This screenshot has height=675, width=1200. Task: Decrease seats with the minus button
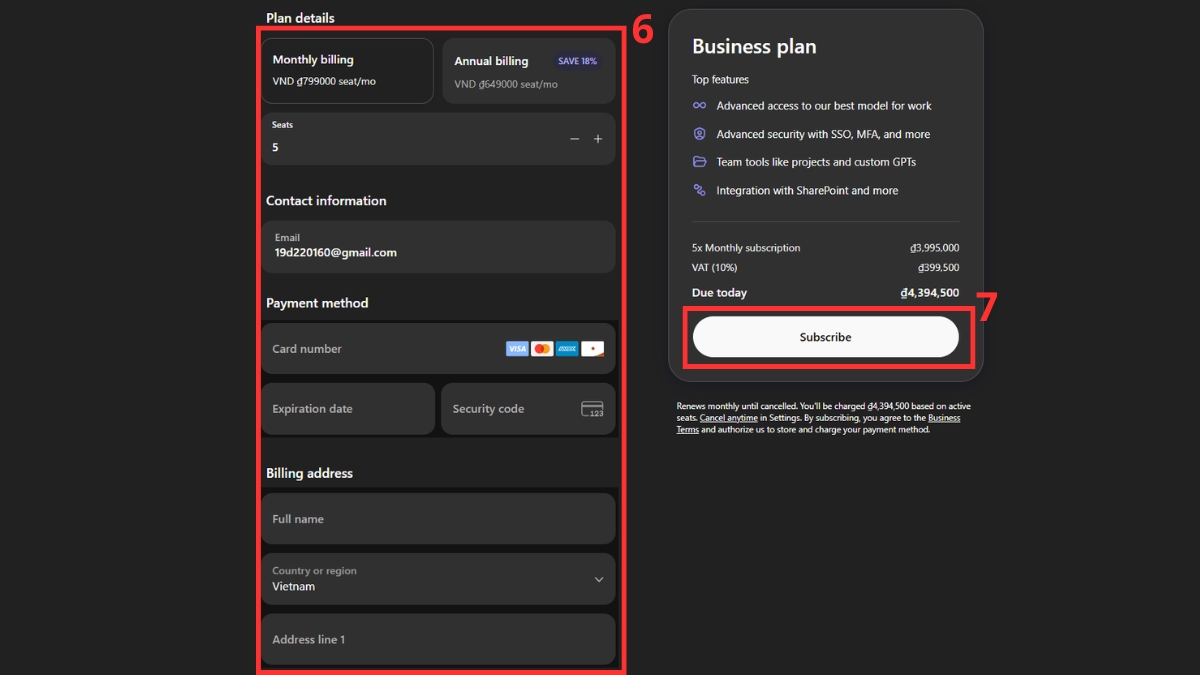pos(574,139)
